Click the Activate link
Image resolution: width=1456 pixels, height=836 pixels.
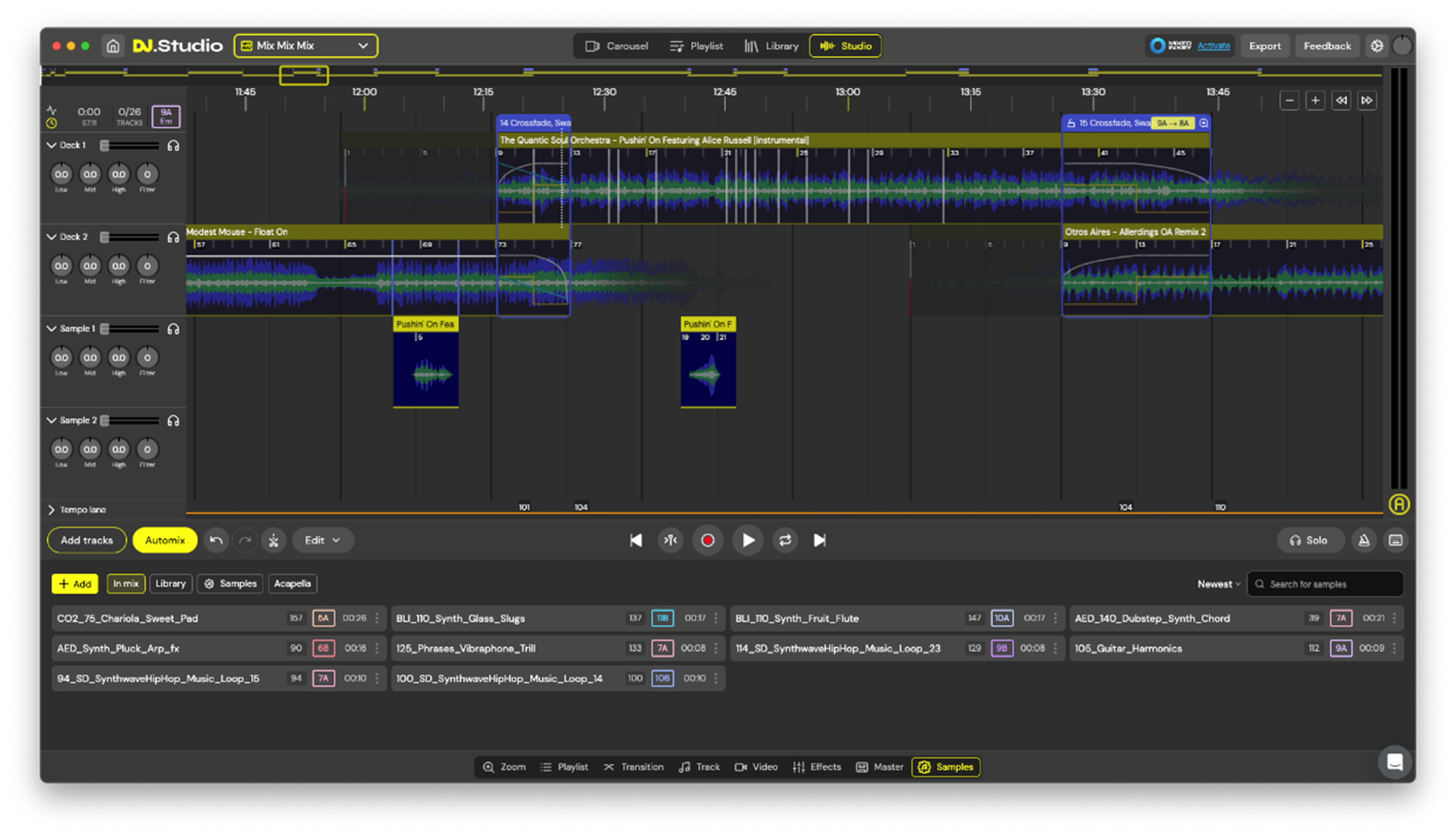1213,46
